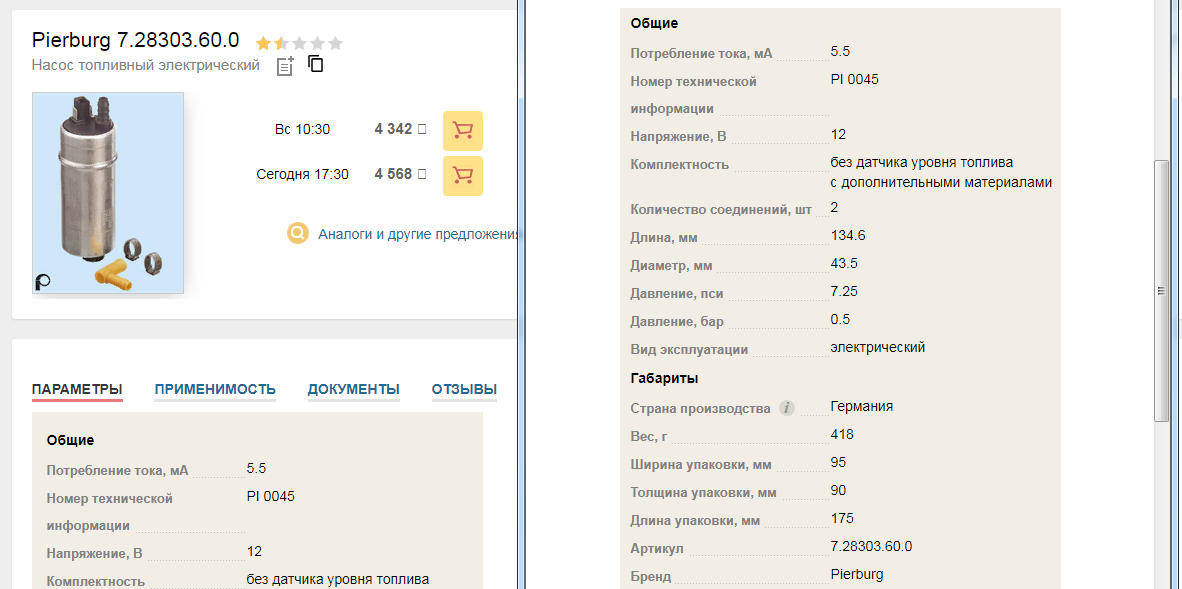Click the info icon beside Страна производства

tap(787, 408)
